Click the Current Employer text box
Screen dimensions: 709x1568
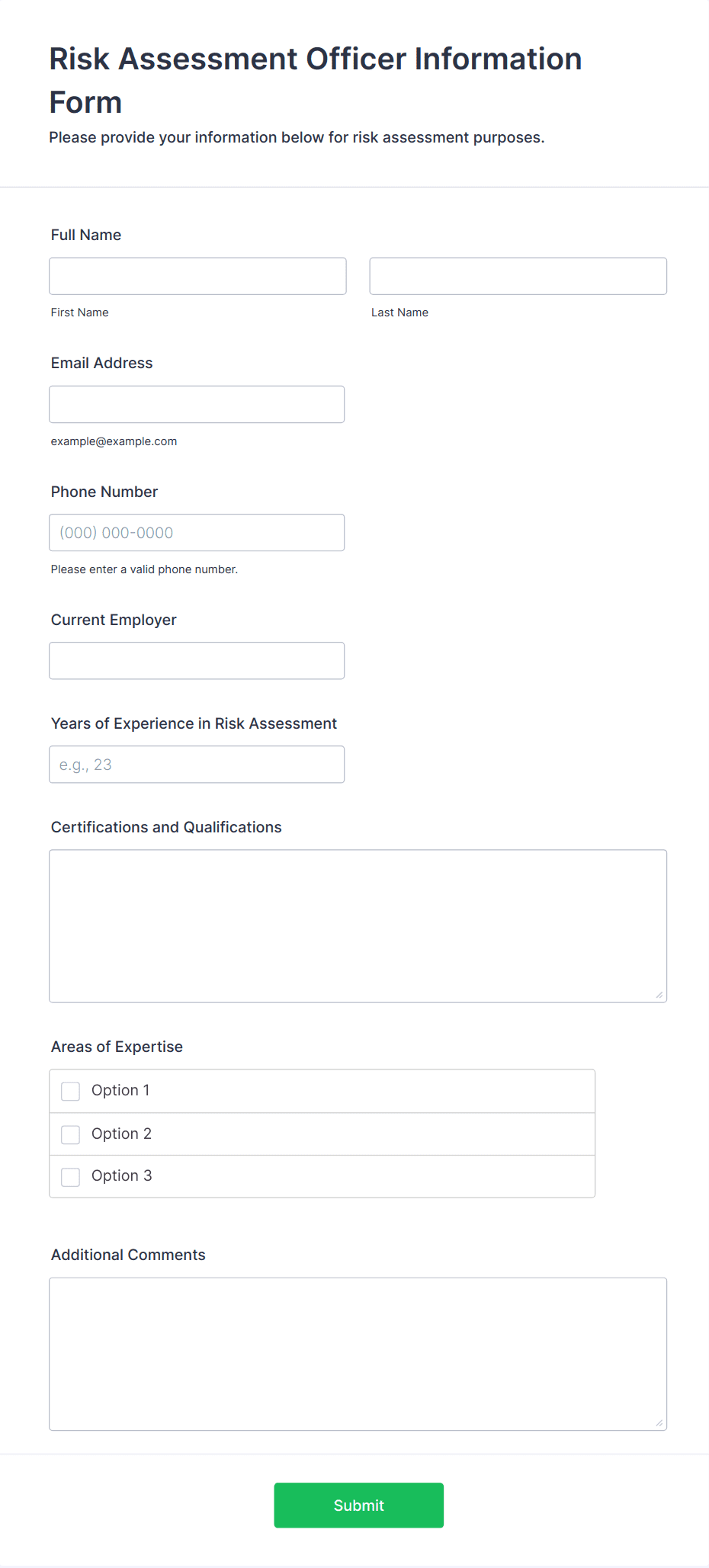pos(197,661)
